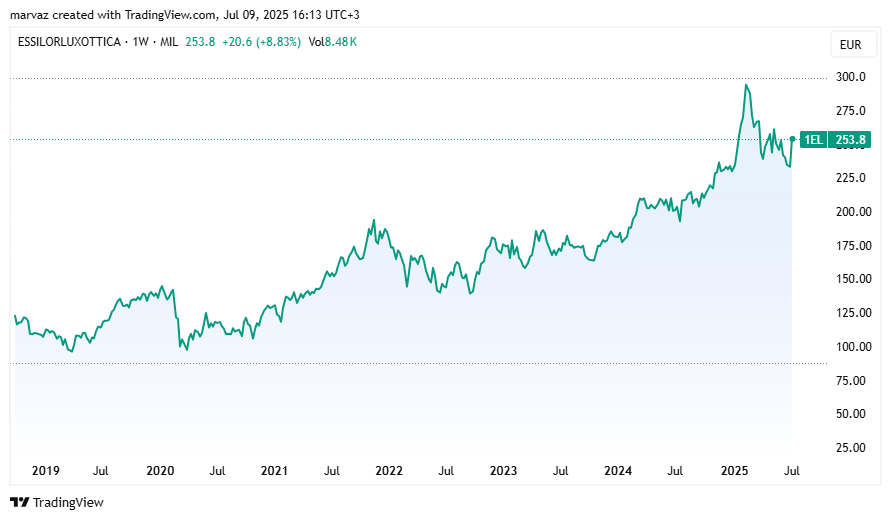This screenshot has width=891, height=520.
Task: Click the 2021 time axis label
Action: [x=274, y=471]
